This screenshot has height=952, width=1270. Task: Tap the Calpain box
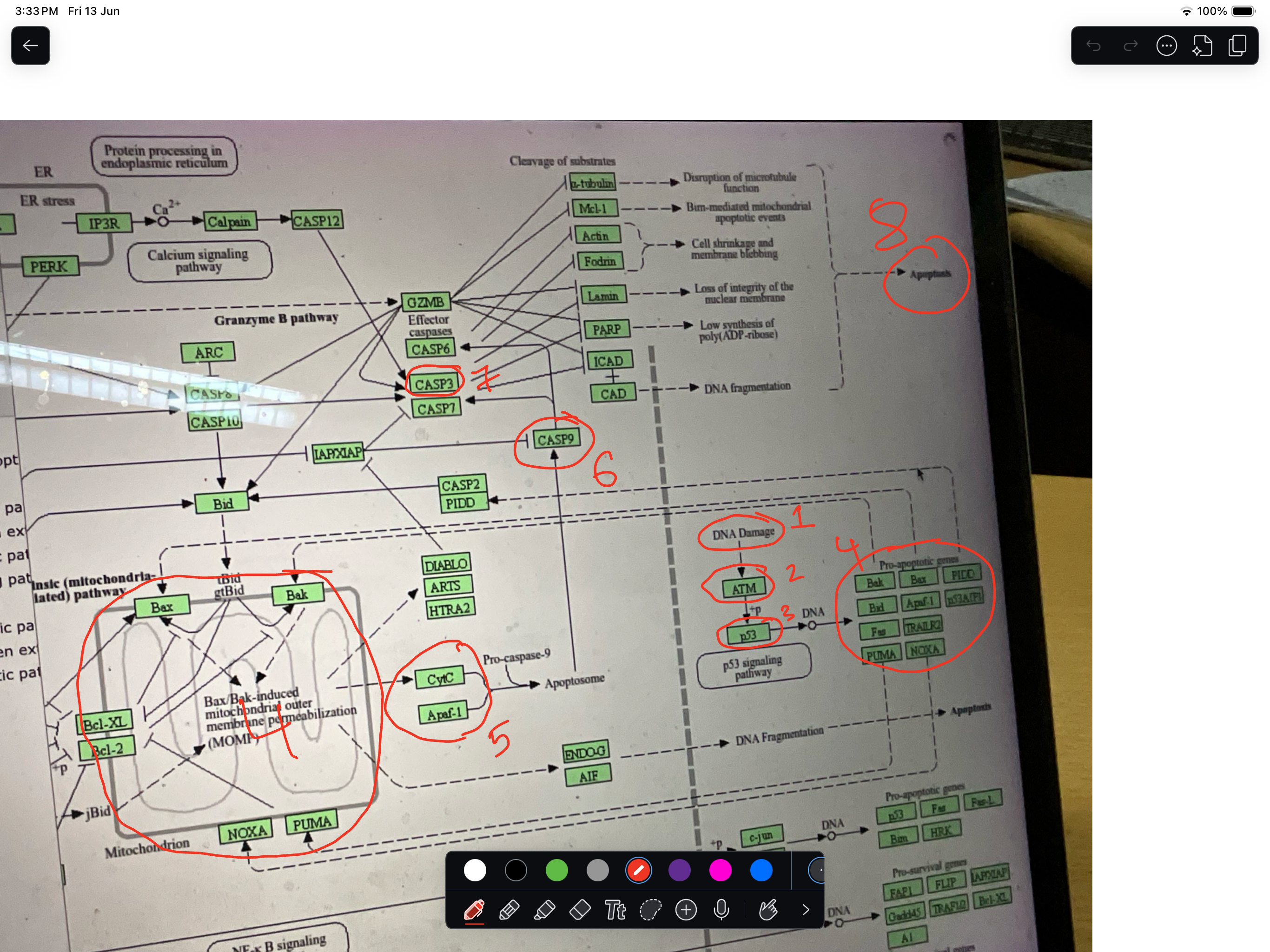pyautogui.click(x=230, y=222)
